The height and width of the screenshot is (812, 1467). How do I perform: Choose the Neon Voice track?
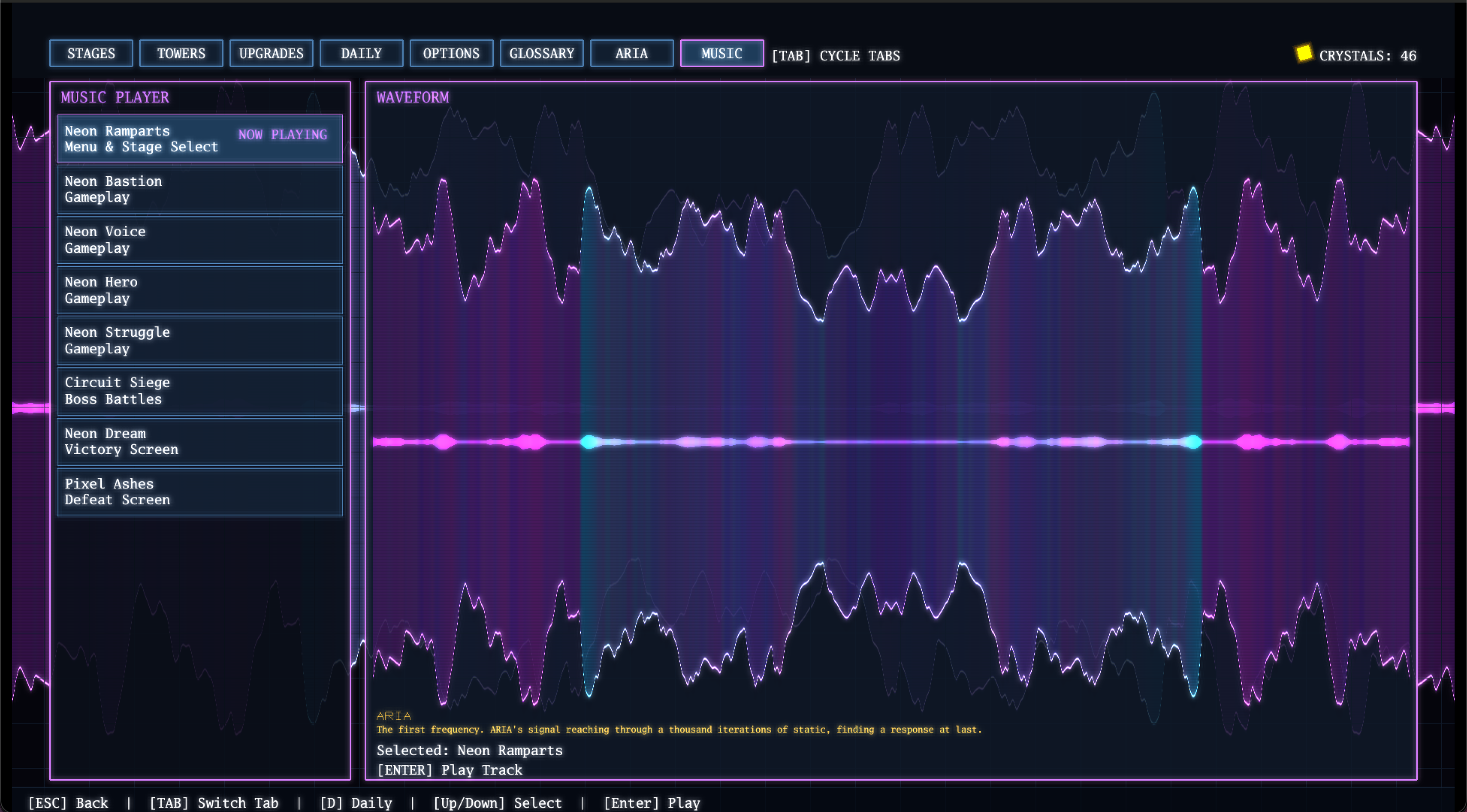200,240
